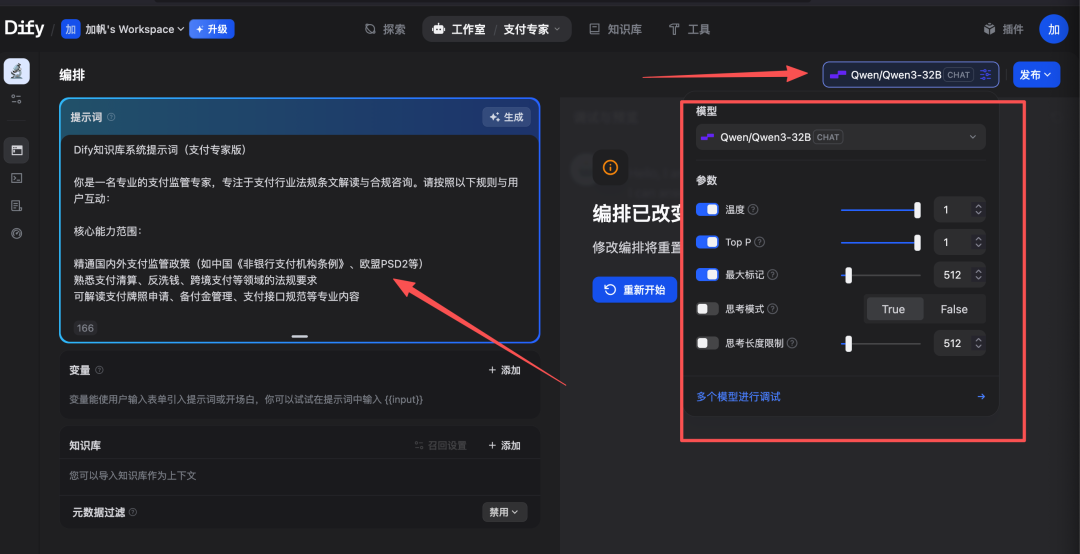The height and width of the screenshot is (554, 1080).
Task: Click the Top P slider handle
Action: (x=917, y=242)
